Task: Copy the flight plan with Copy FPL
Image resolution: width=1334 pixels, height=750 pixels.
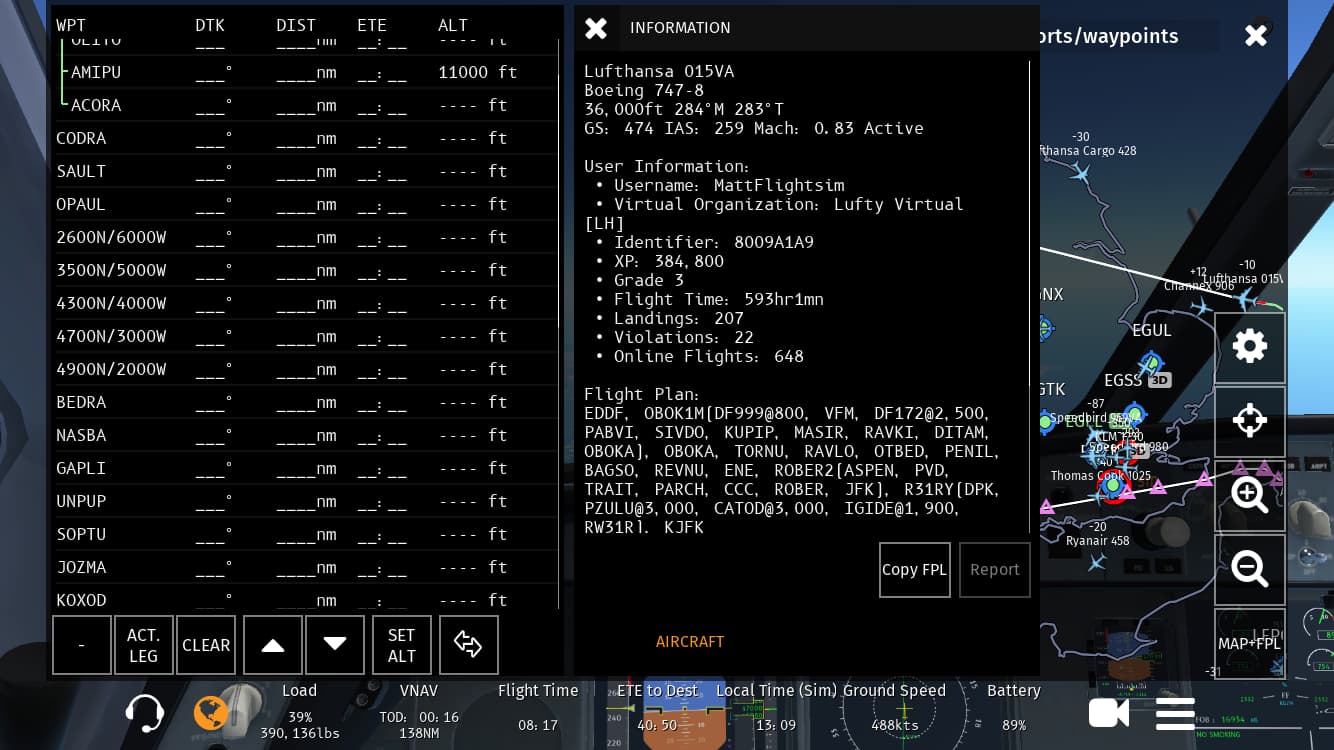Action: [915, 570]
